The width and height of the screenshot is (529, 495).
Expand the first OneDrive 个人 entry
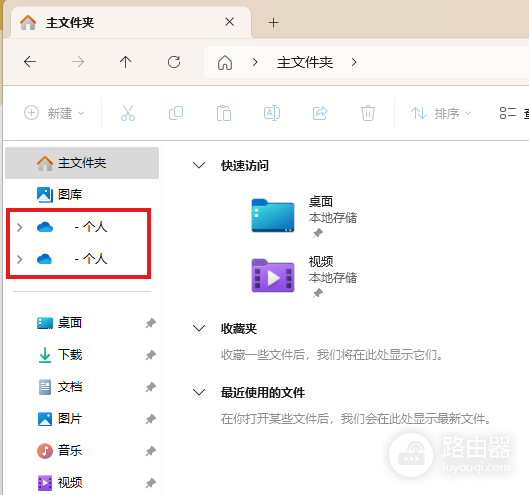pyautogui.click(x=20, y=227)
